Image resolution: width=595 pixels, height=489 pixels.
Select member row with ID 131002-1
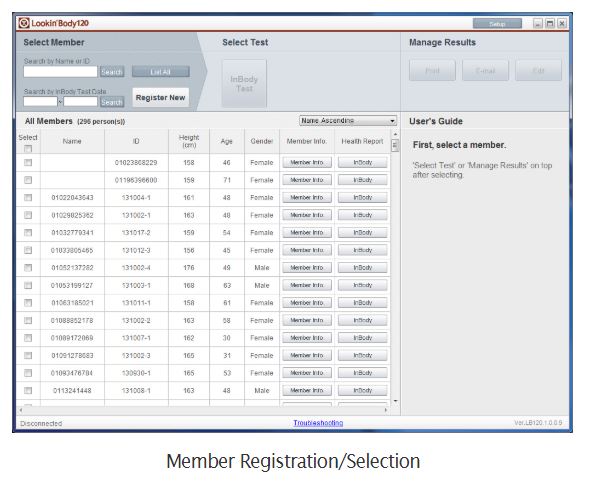click(x=28, y=215)
